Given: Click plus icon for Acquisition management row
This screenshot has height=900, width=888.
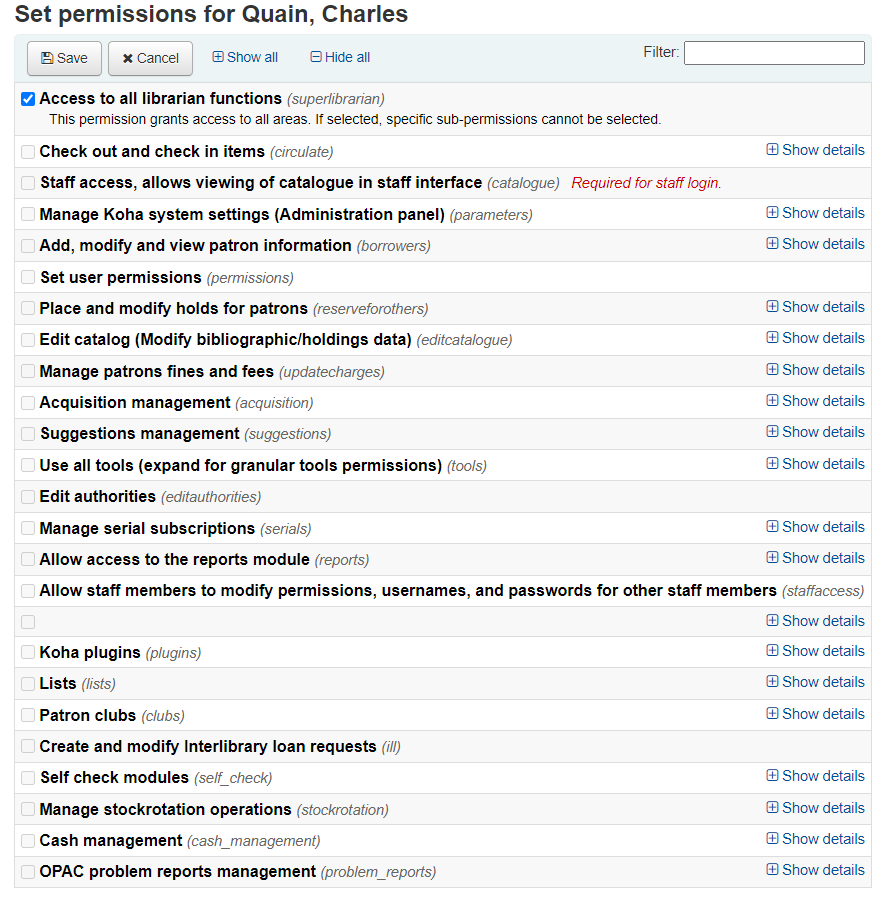Looking at the screenshot, I should click(x=773, y=401).
